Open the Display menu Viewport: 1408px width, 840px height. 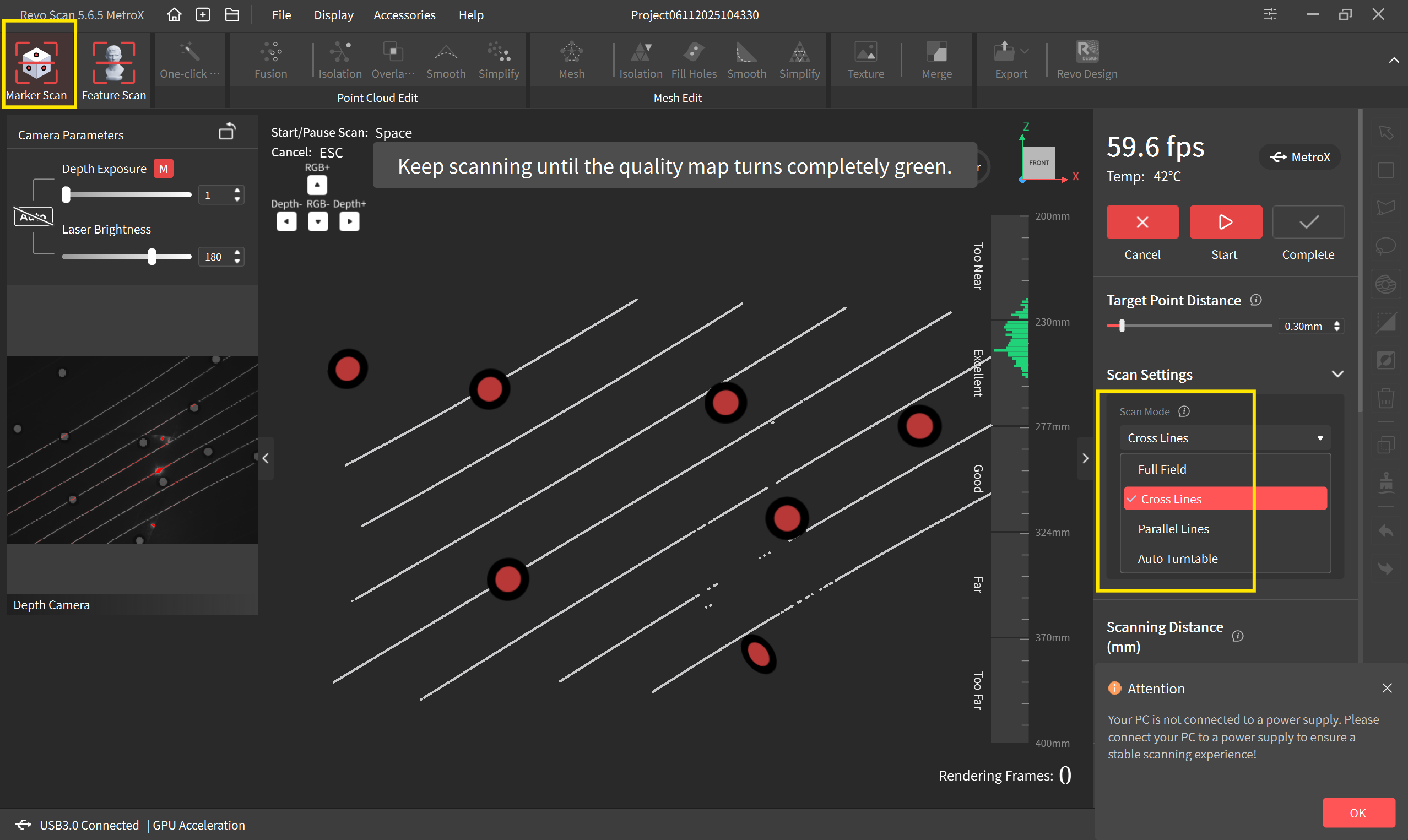click(334, 15)
